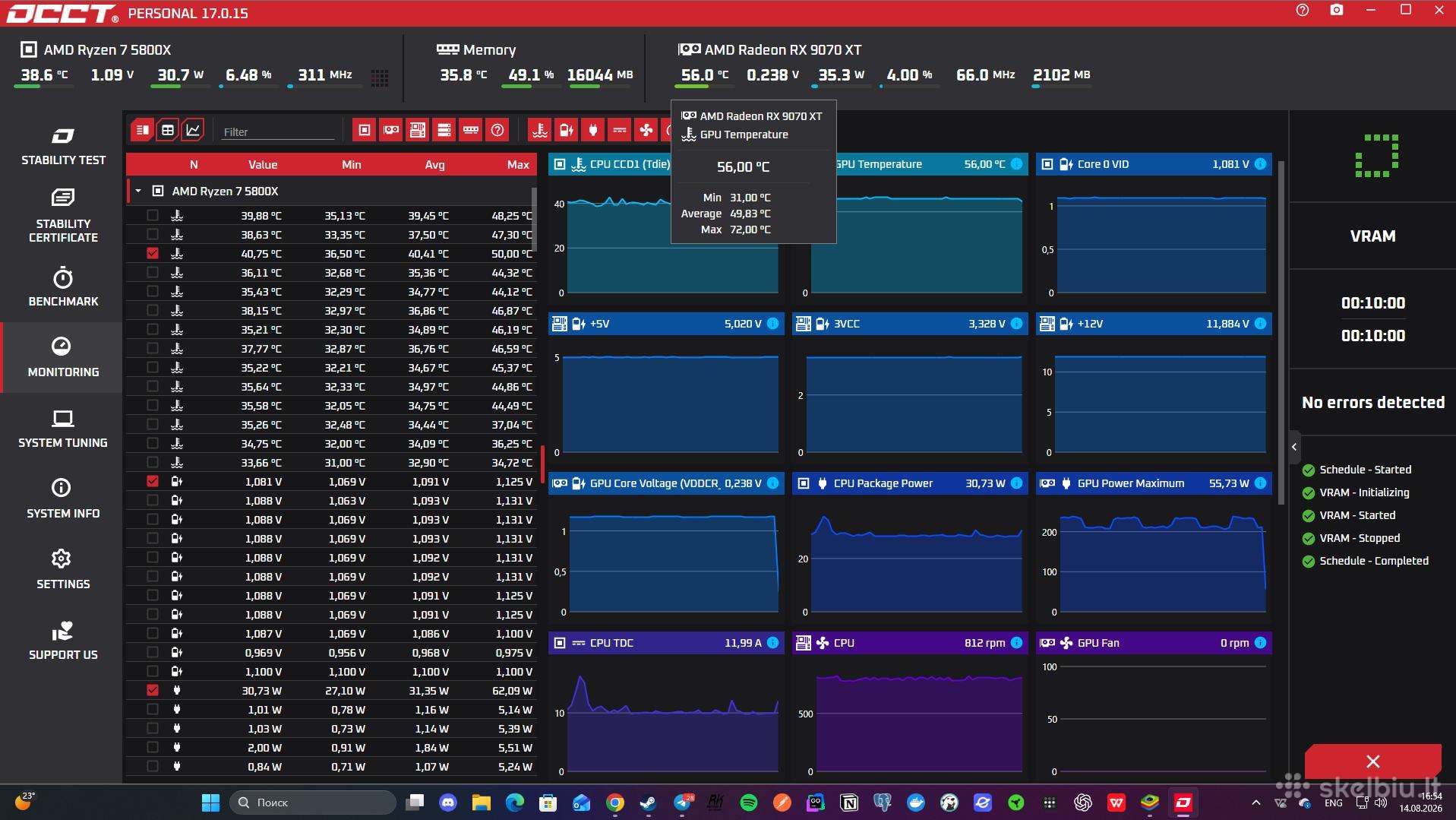Show info for GPU Fan graph
The image size is (1456, 820).
1260,643
